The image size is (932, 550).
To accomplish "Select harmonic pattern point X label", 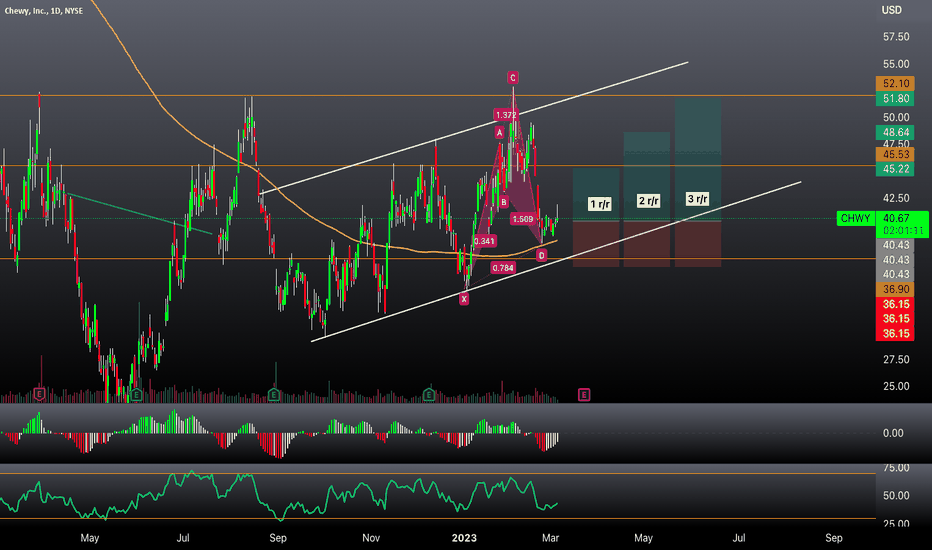I will 464,299.
